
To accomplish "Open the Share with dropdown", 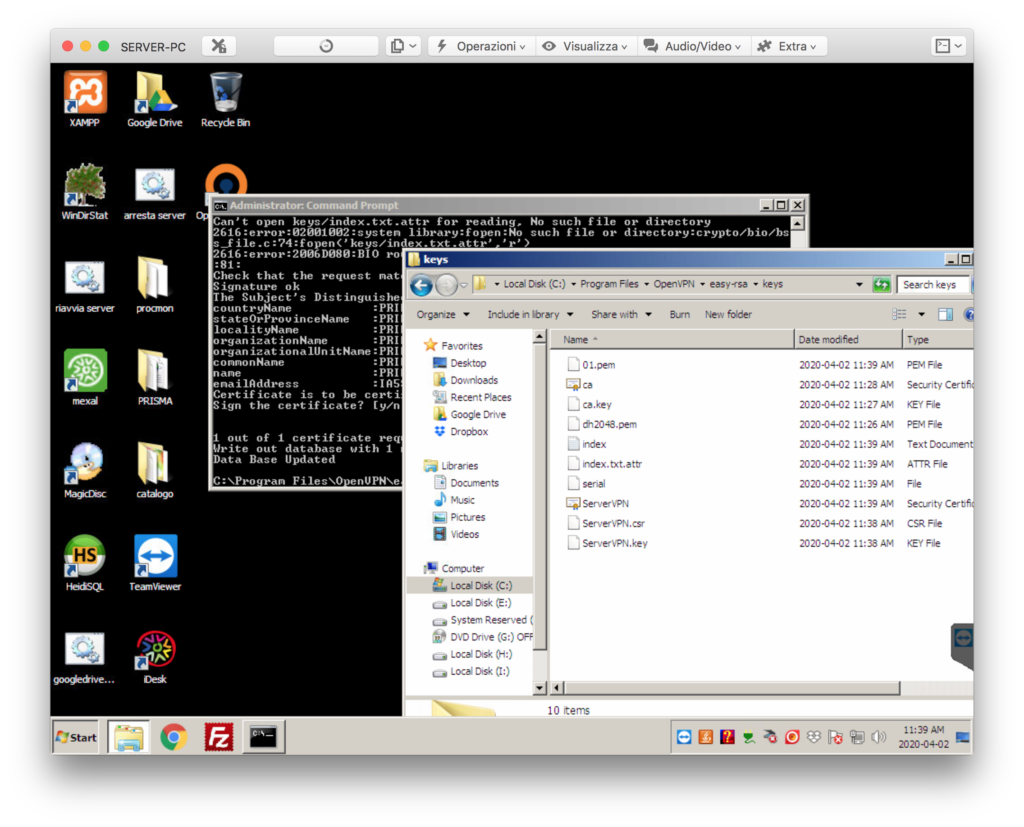I will [x=621, y=314].
